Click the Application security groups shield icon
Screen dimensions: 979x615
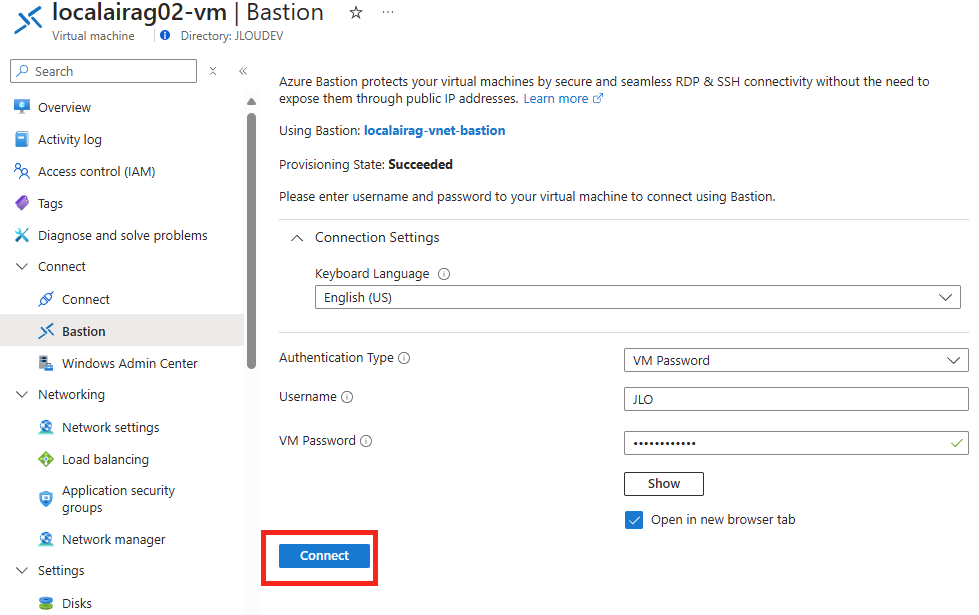pyautogui.click(x=46, y=499)
